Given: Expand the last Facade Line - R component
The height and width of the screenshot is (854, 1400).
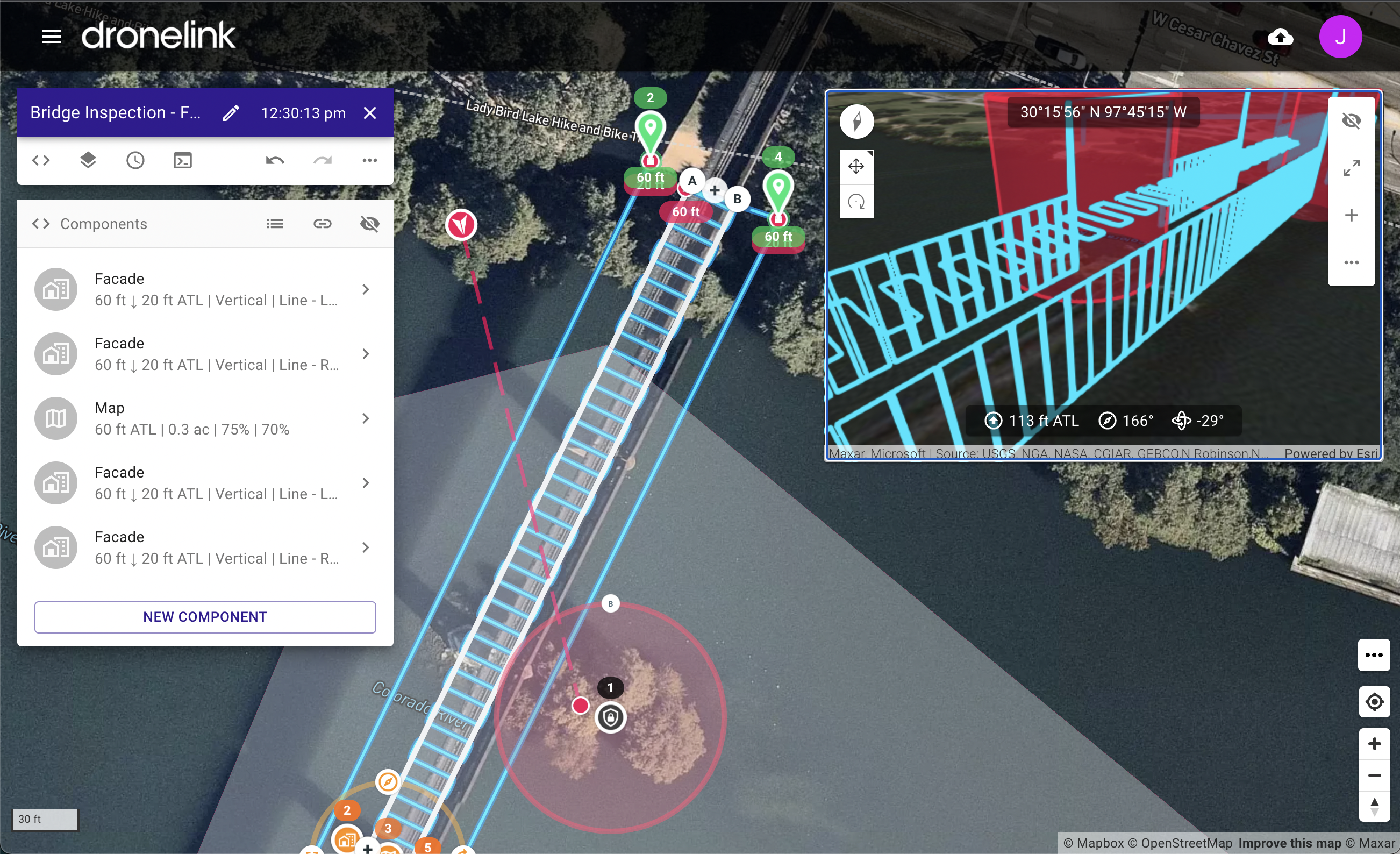Looking at the screenshot, I should tap(366, 548).
